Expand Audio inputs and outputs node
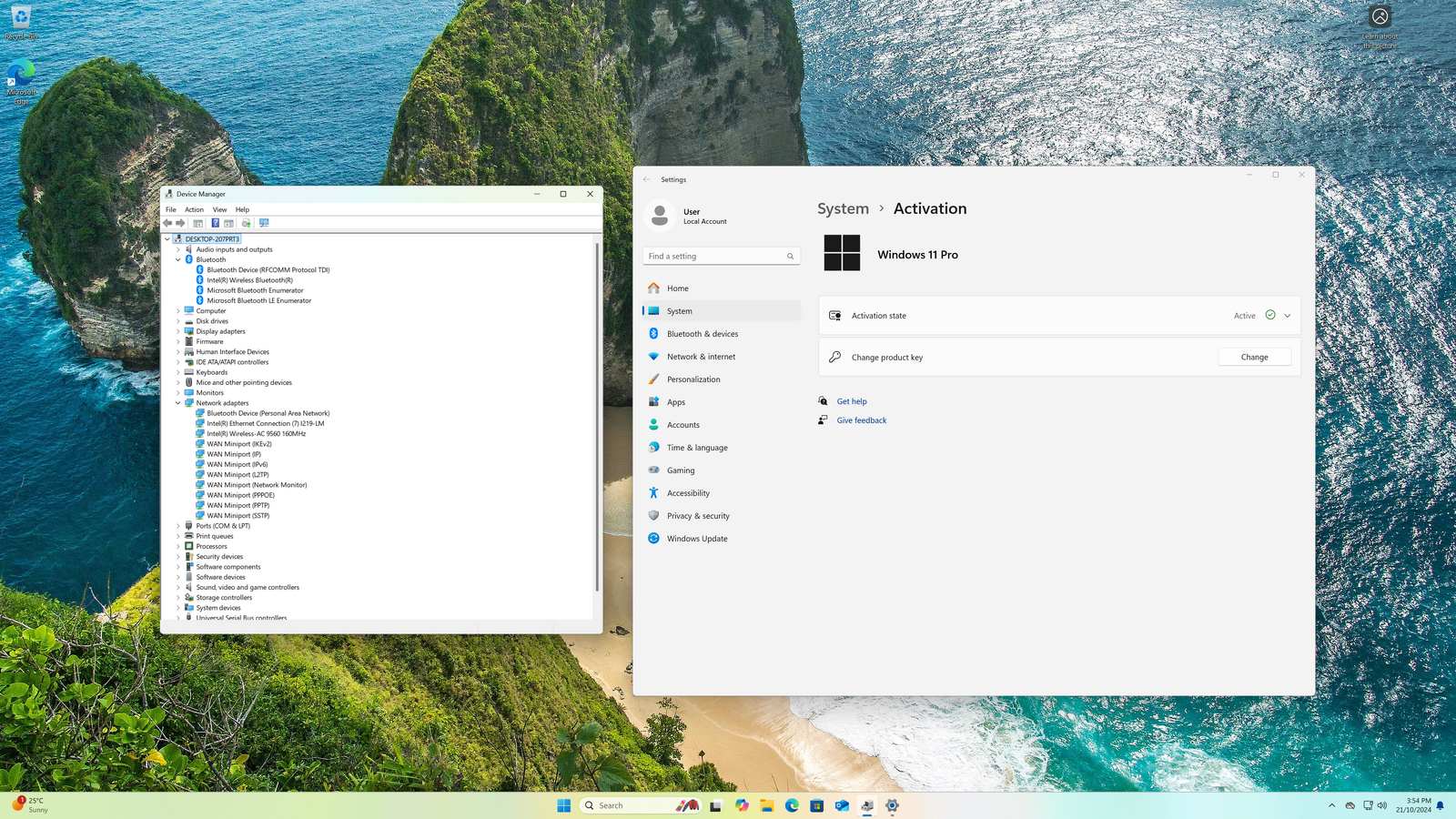Viewport: 1456px width, 819px height. tap(178, 249)
